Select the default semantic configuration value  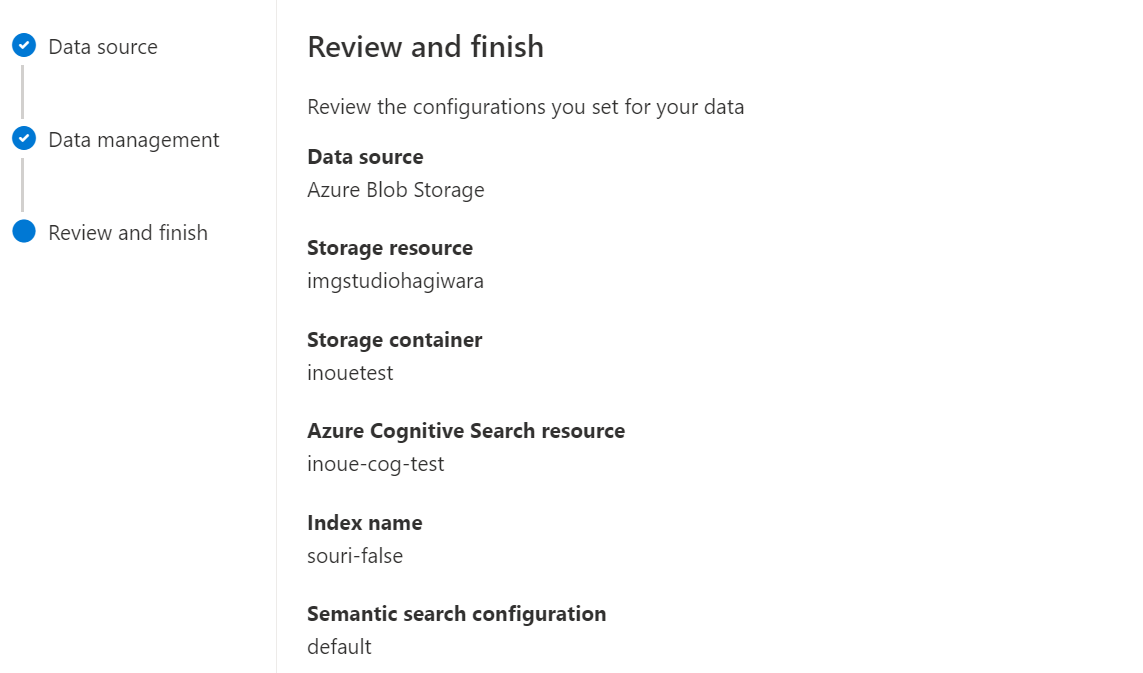point(339,647)
